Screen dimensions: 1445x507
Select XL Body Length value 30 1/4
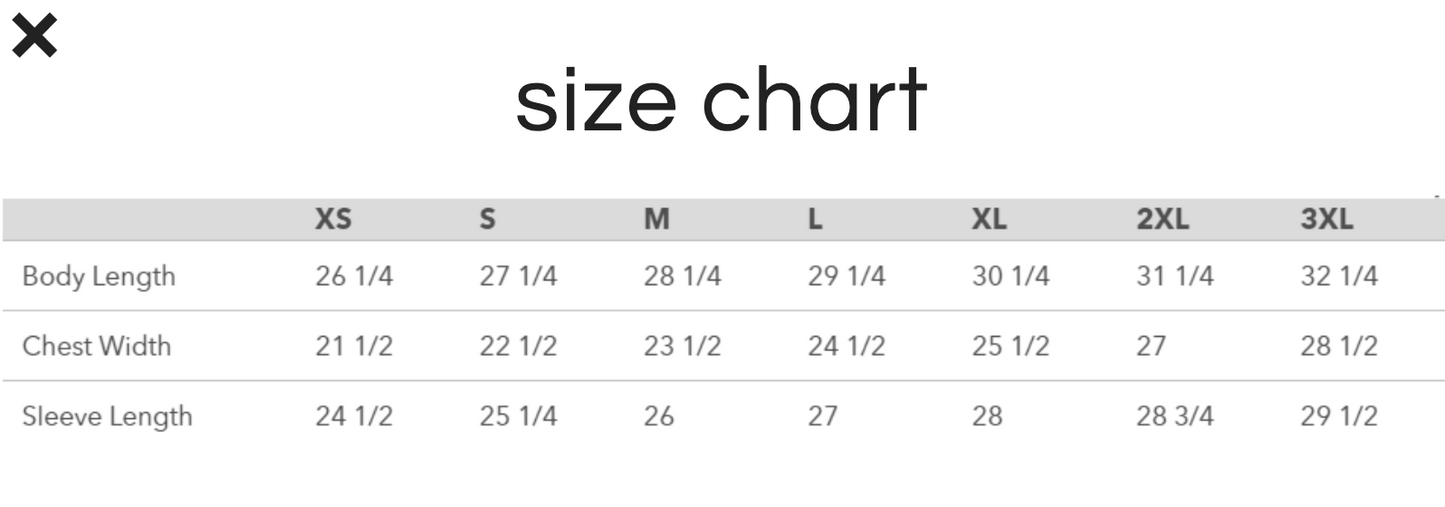[1010, 276]
